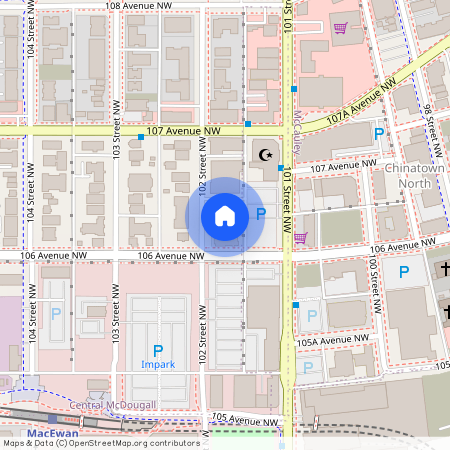Click the 98 Street NW street label
The image size is (450, 450).
tap(432, 131)
